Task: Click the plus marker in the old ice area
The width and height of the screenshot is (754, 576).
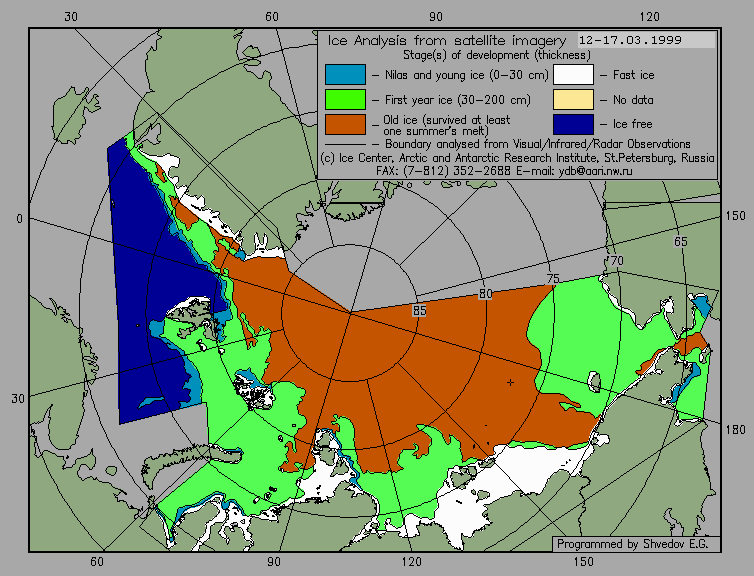Action: (510, 383)
